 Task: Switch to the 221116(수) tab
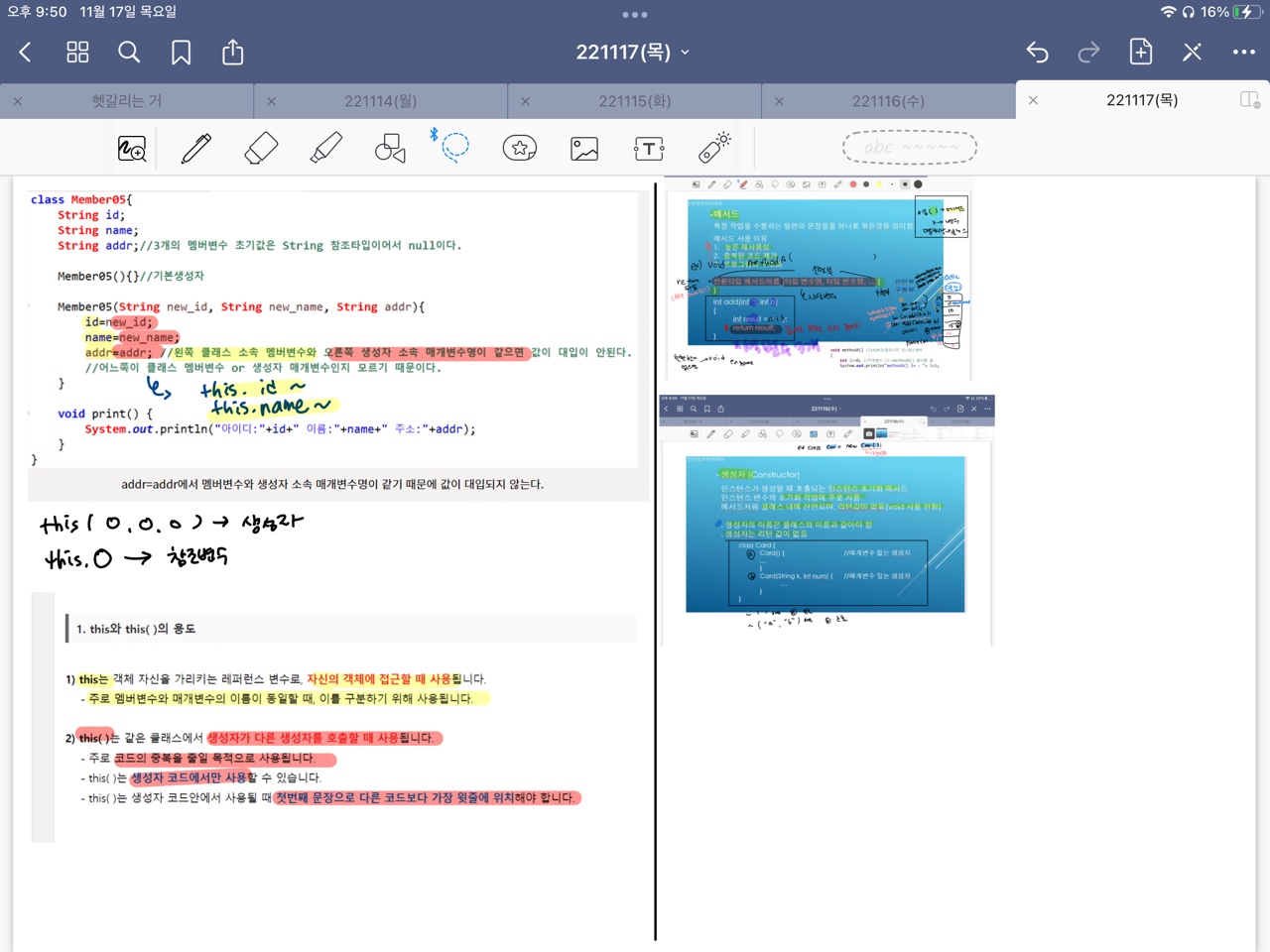(x=889, y=101)
